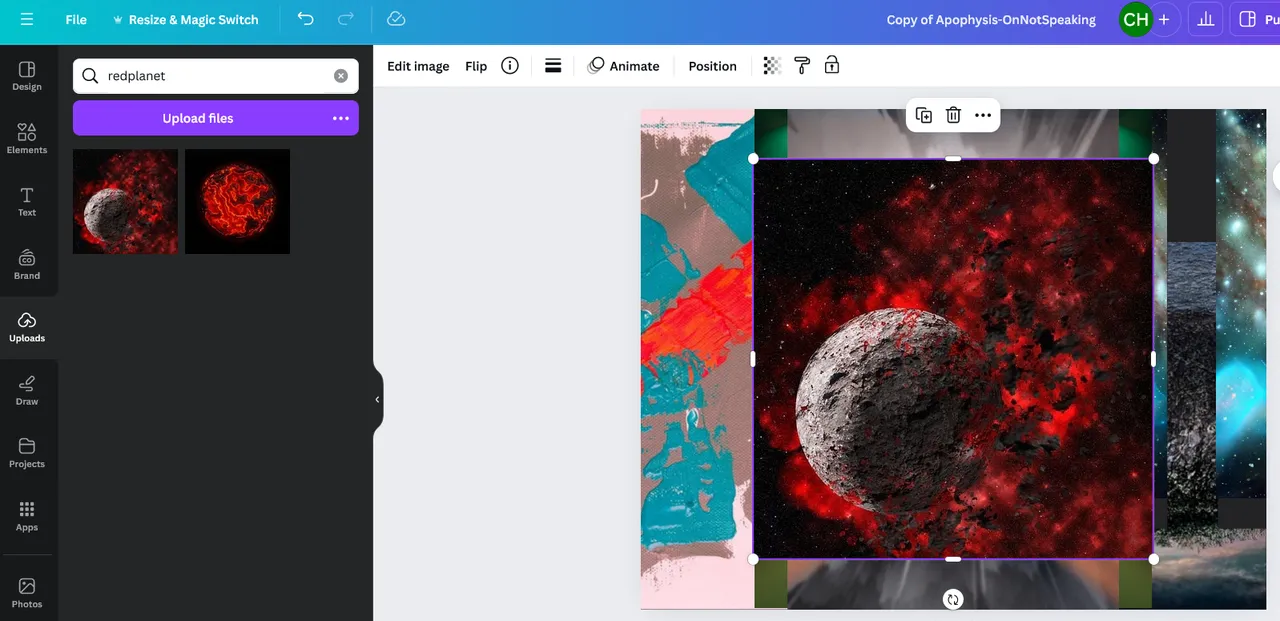This screenshot has width=1280, height=621.
Task: Open the transparency checkerboard icon
Action: tap(772, 66)
